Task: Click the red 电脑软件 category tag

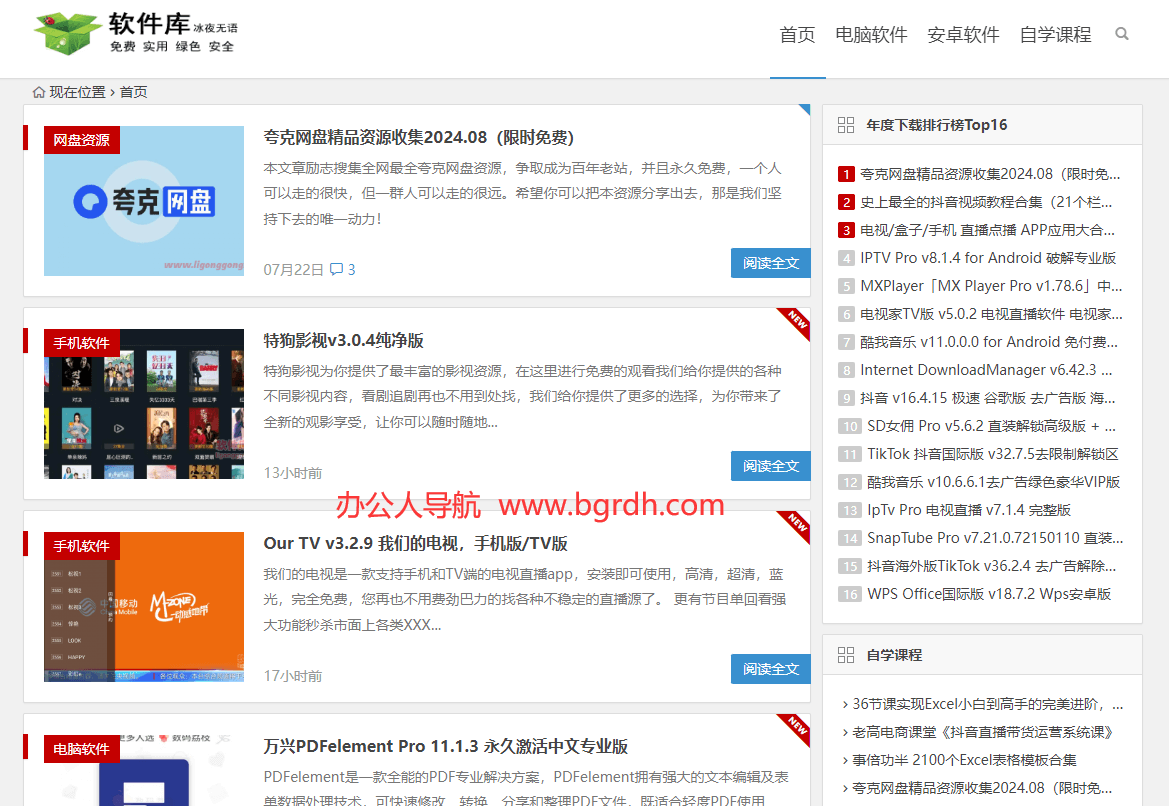Action: tap(82, 749)
